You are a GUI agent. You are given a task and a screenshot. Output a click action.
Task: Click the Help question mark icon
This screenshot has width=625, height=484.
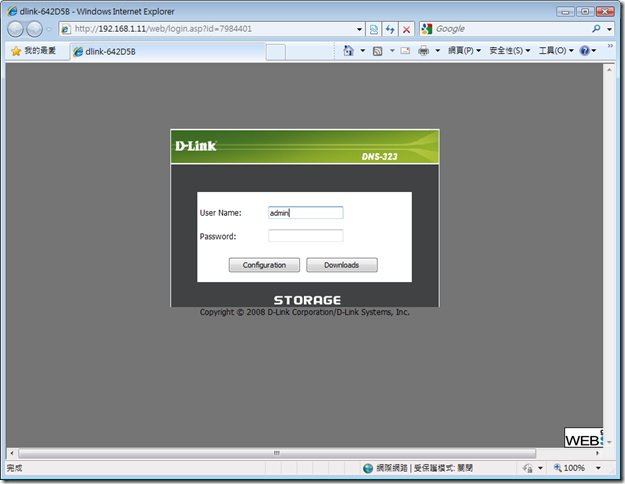(585, 51)
